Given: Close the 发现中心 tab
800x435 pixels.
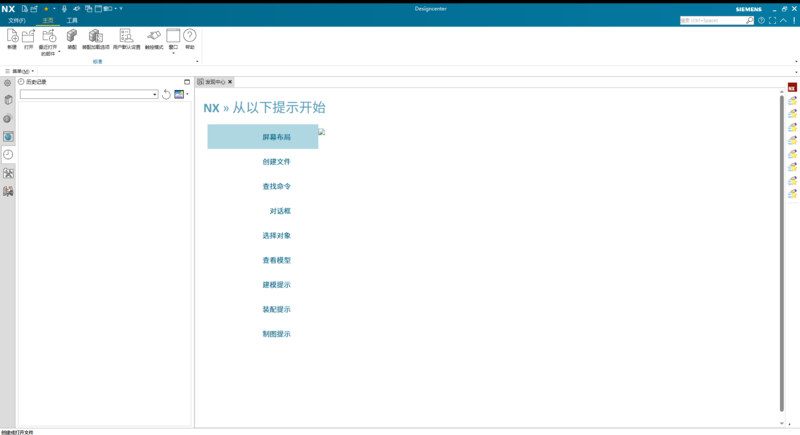Looking at the screenshot, I should point(230,82).
